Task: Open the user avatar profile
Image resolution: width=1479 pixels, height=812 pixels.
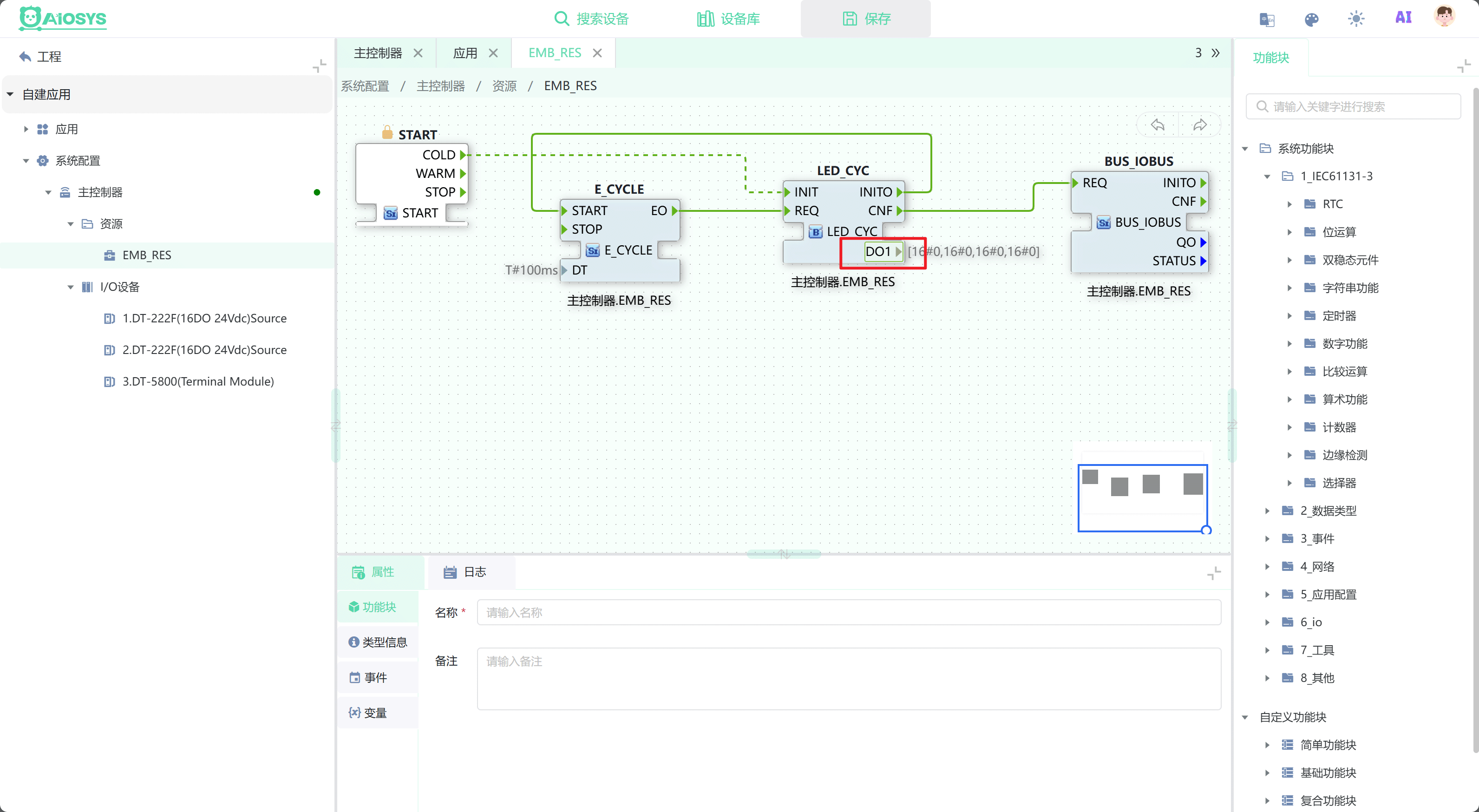Action: pyautogui.click(x=1444, y=16)
